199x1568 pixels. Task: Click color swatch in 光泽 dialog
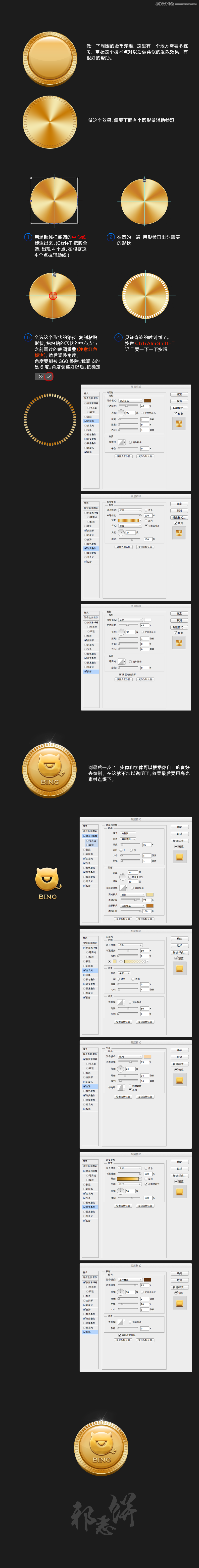(148, 1056)
